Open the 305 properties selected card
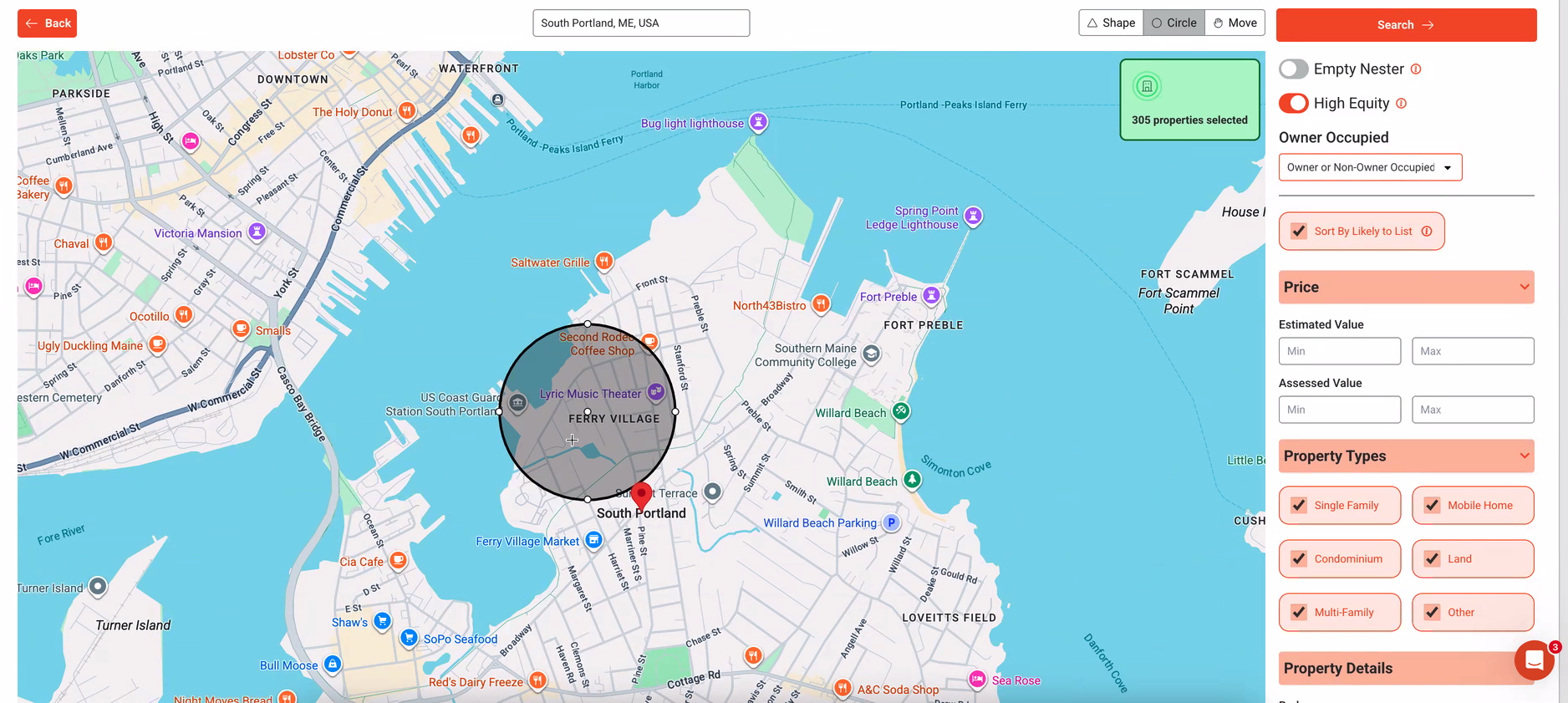1568x703 pixels. [1189, 99]
